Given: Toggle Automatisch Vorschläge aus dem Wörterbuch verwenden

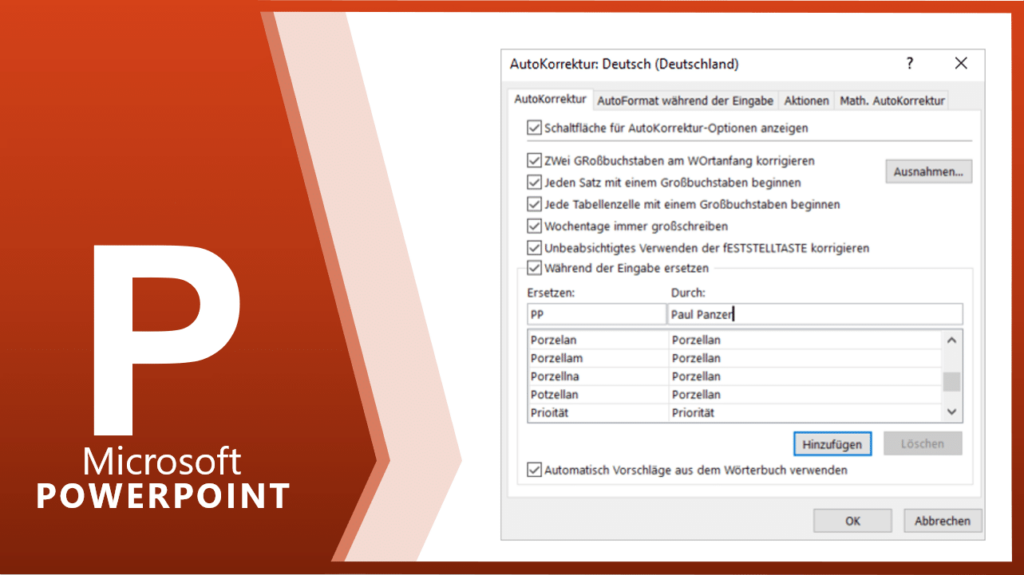Looking at the screenshot, I should pyautogui.click(x=534, y=470).
